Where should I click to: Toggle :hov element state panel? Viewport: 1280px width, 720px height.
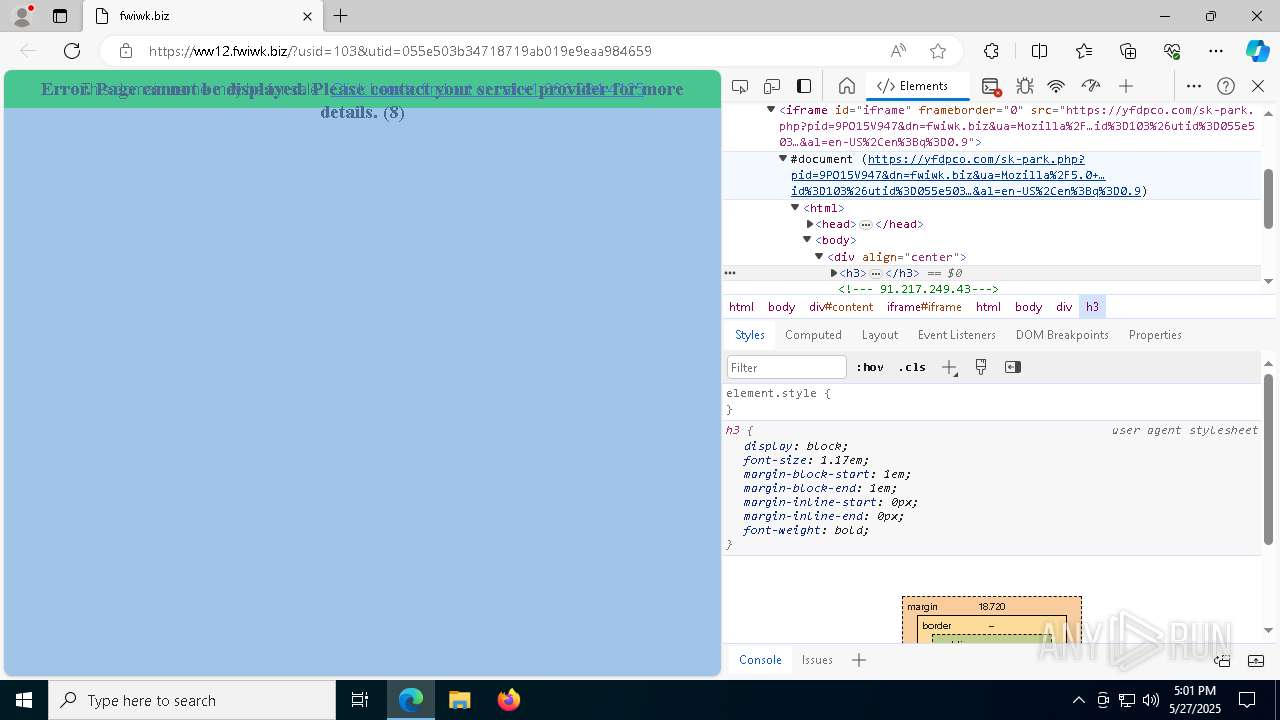click(870, 367)
